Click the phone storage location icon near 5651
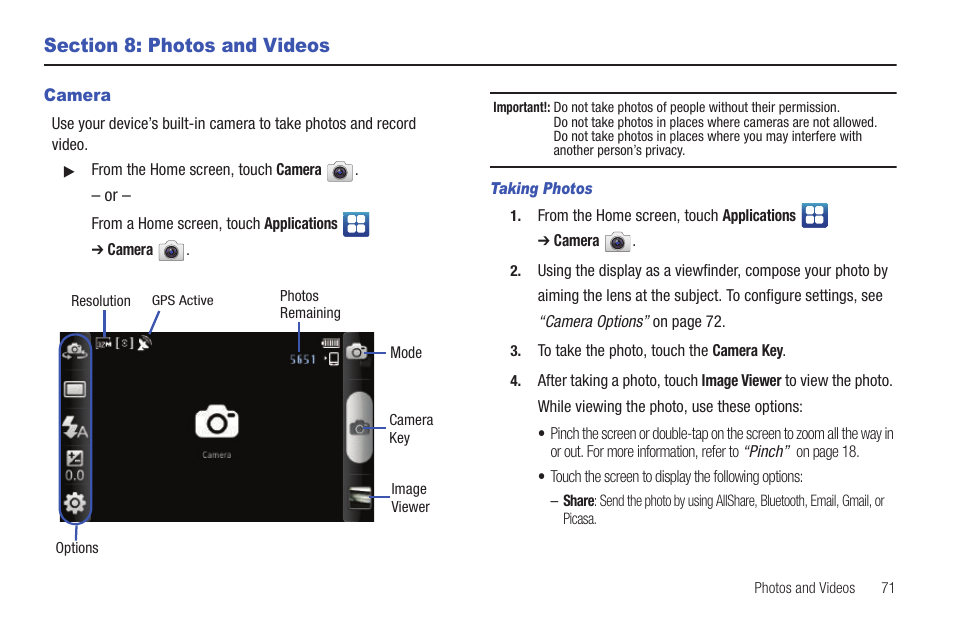 332,359
